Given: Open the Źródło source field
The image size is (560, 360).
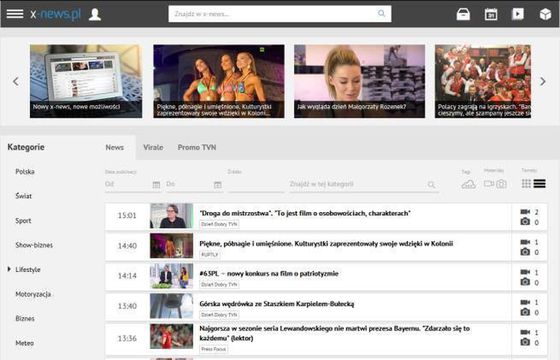Looking at the screenshot, I should [x=256, y=184].
